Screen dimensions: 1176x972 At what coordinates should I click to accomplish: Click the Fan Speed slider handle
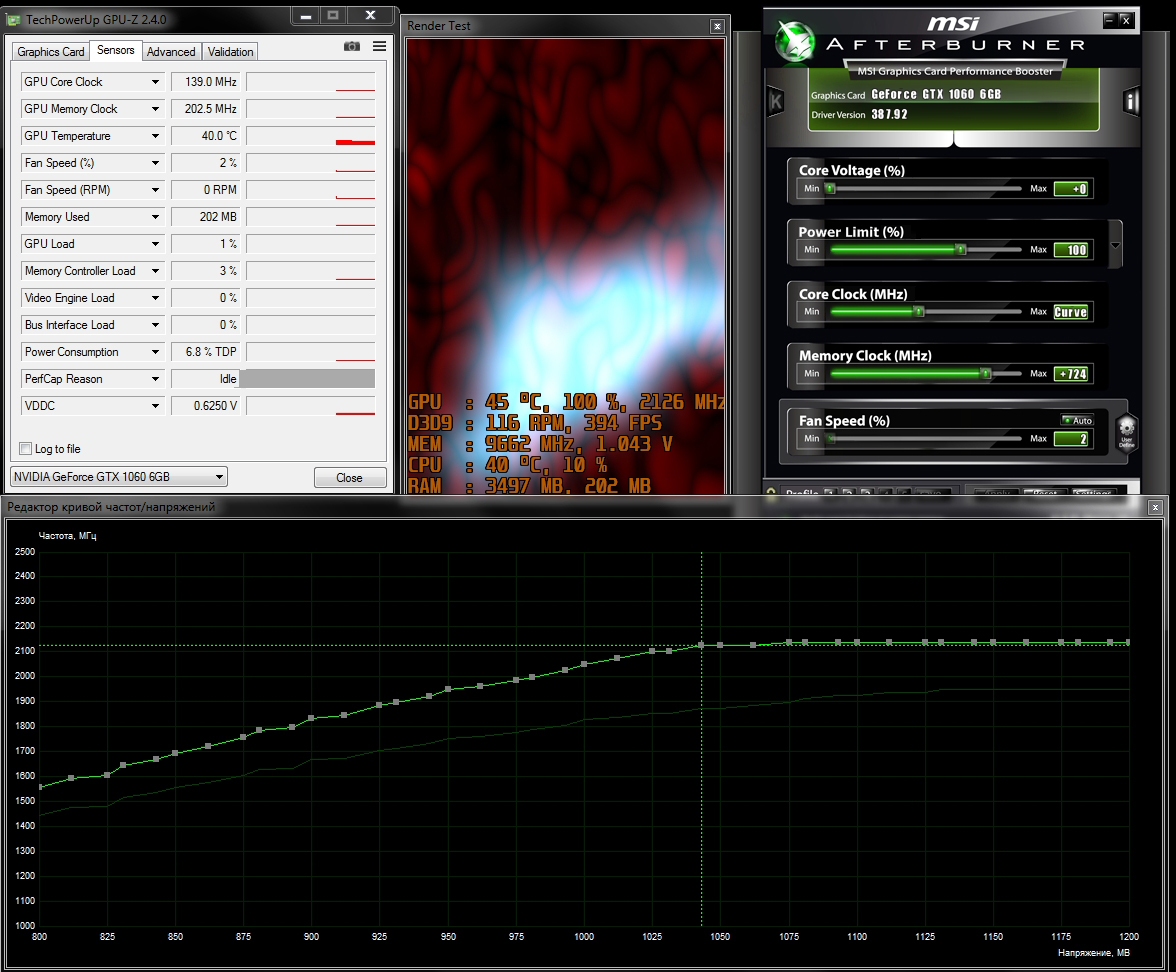pyautogui.click(x=830, y=439)
